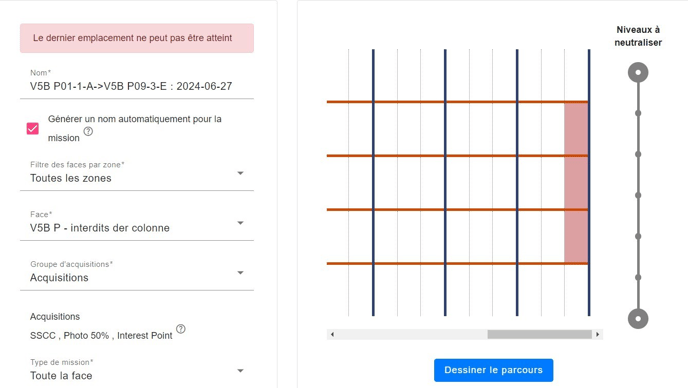Viewport: 688px width, 388px height.
Task: Click Dessiner le parcours button
Action: [x=494, y=370]
